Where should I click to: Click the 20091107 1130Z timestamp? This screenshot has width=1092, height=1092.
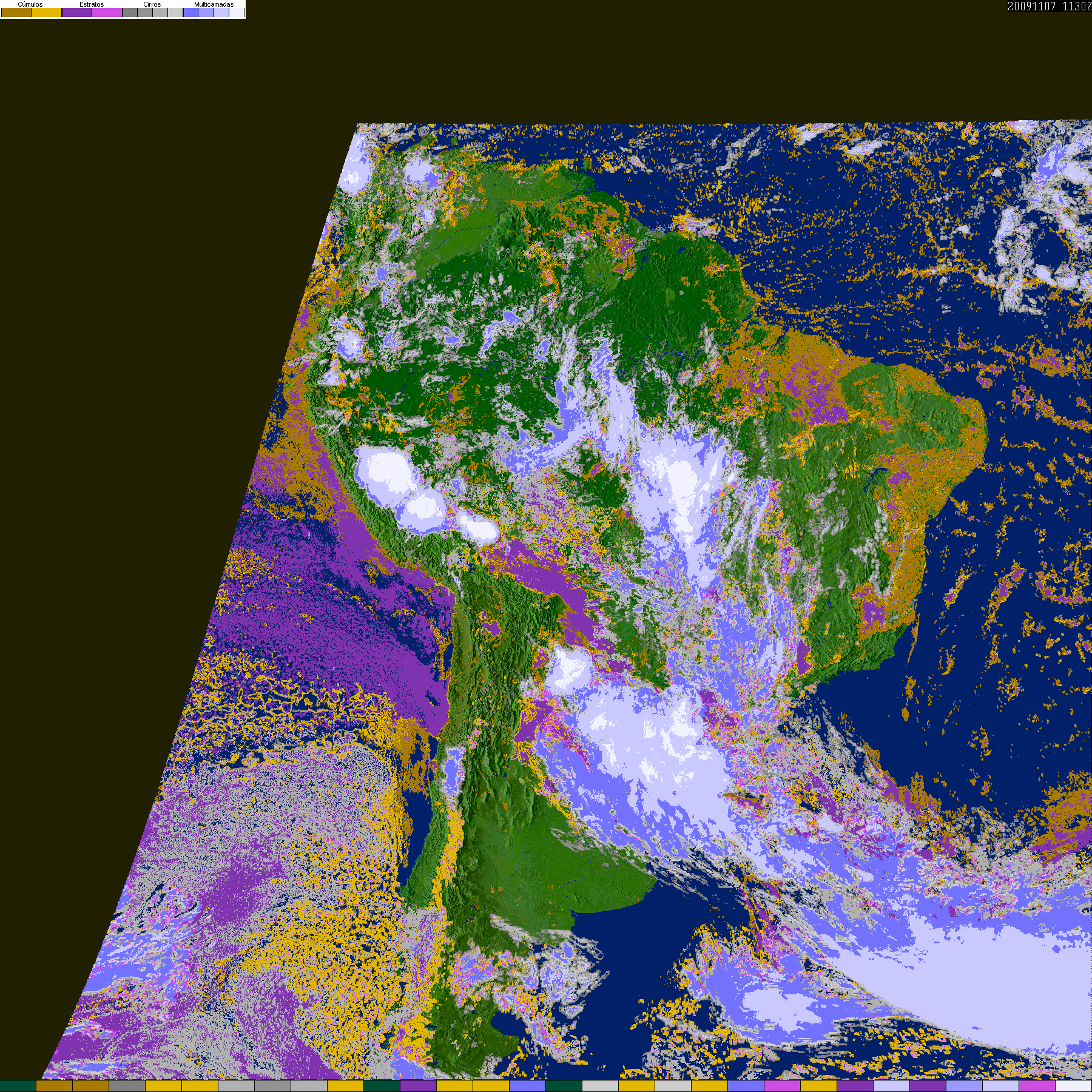1050,6
